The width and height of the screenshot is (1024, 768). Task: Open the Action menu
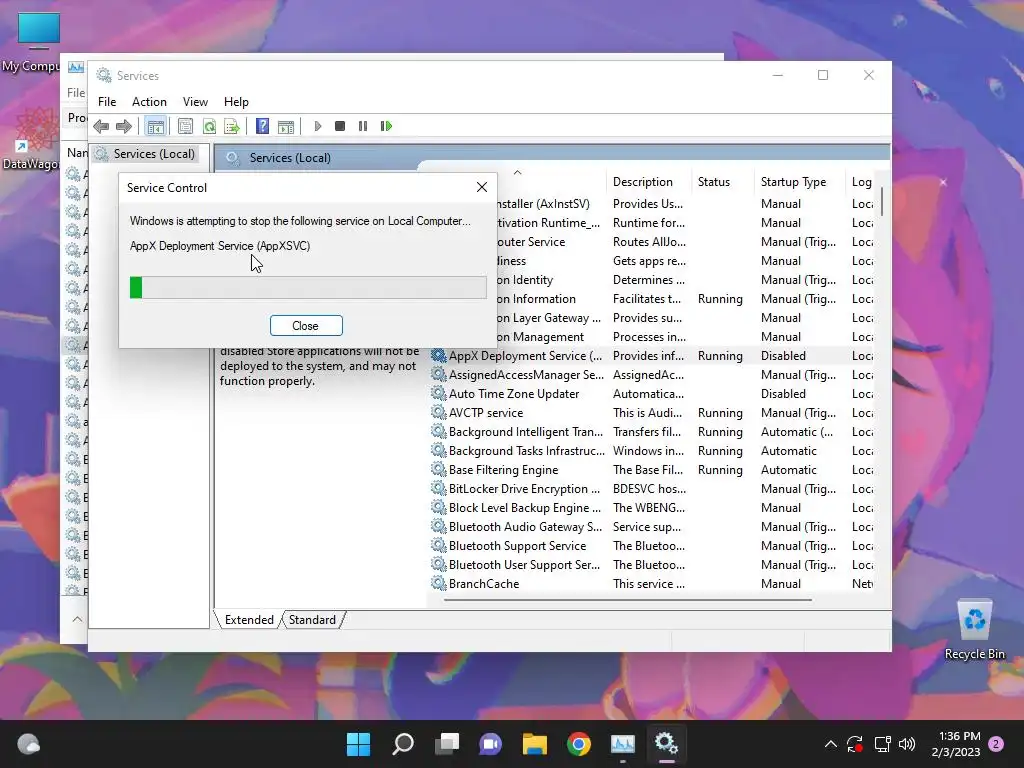[x=149, y=102]
